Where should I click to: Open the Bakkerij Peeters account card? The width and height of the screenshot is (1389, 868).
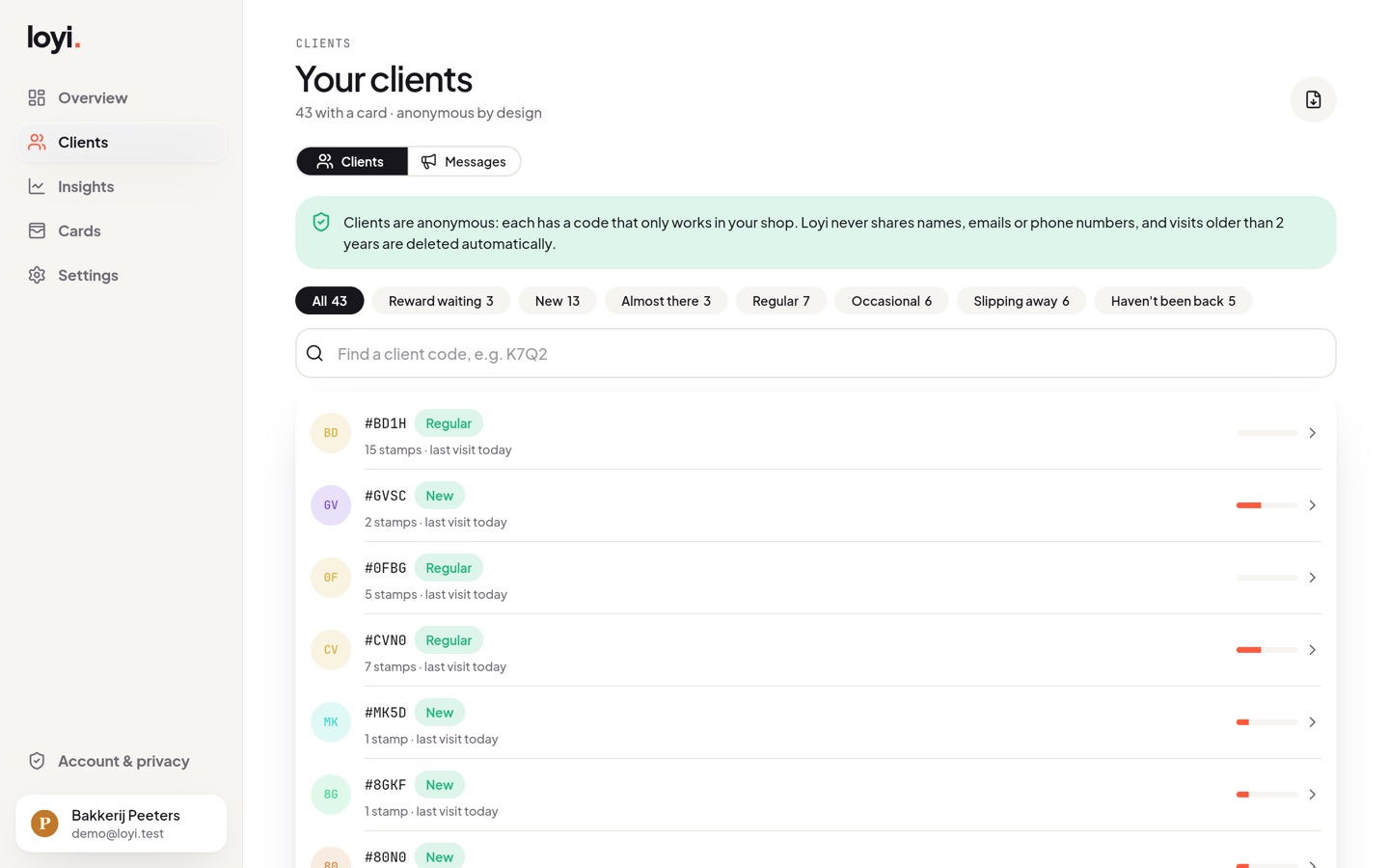point(121,824)
